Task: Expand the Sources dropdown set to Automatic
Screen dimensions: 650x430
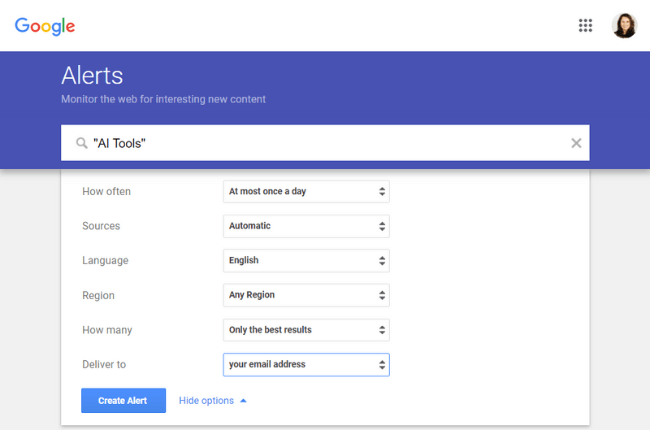Action: point(306,226)
